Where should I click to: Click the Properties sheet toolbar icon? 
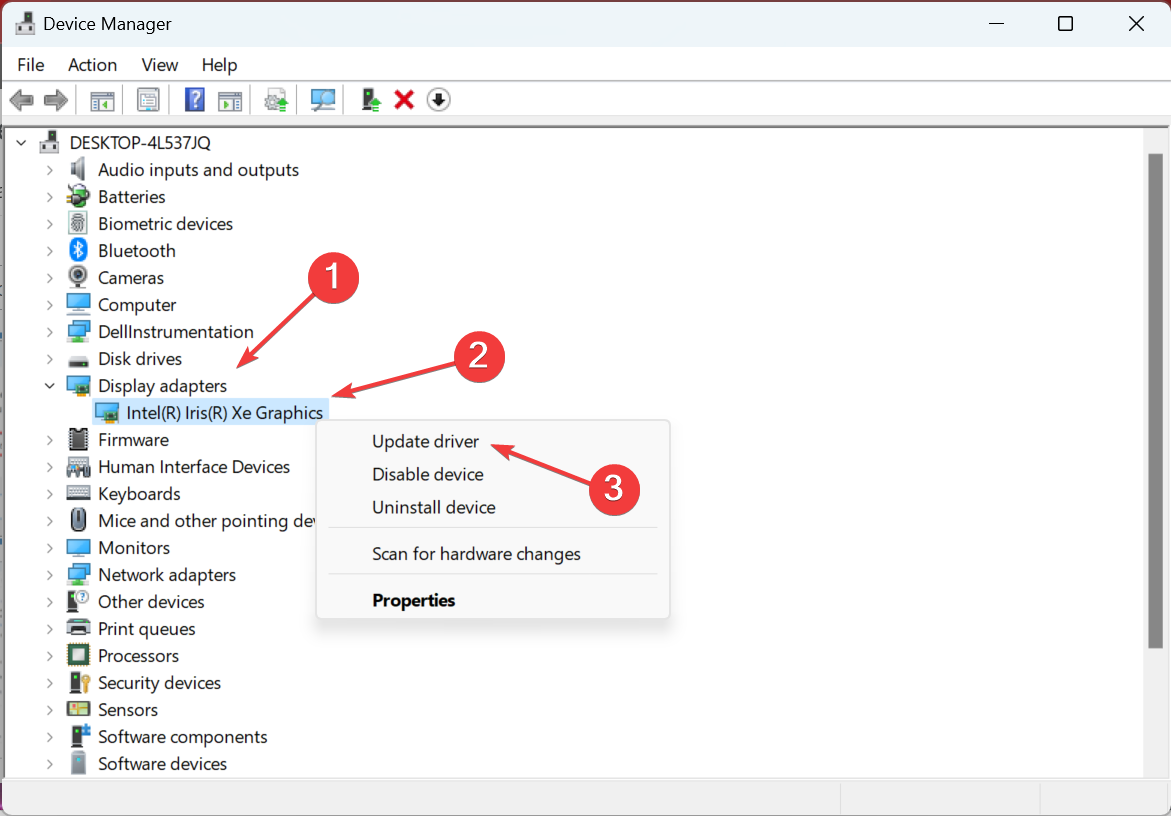tap(148, 100)
